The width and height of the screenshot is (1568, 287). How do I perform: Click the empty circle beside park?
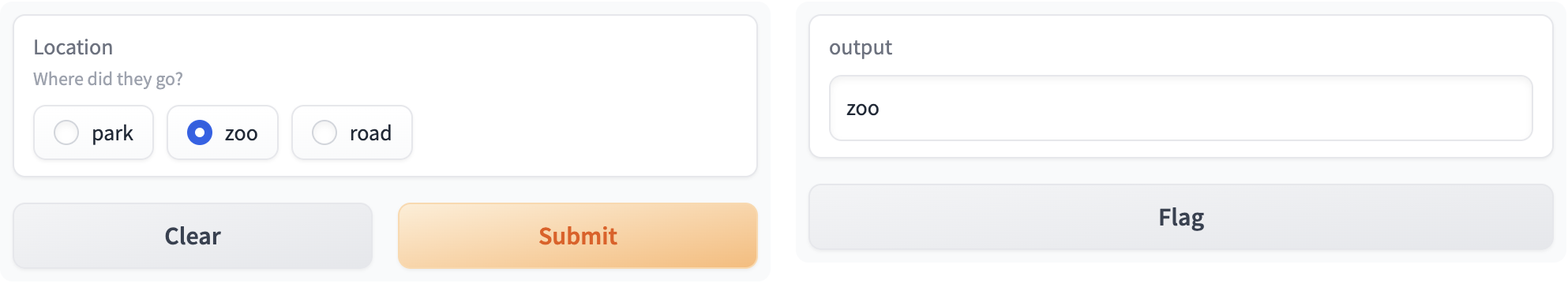66,132
